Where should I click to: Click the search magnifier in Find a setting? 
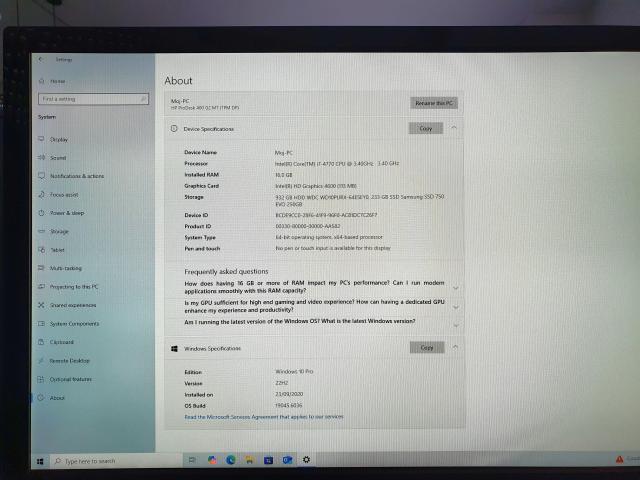143,99
